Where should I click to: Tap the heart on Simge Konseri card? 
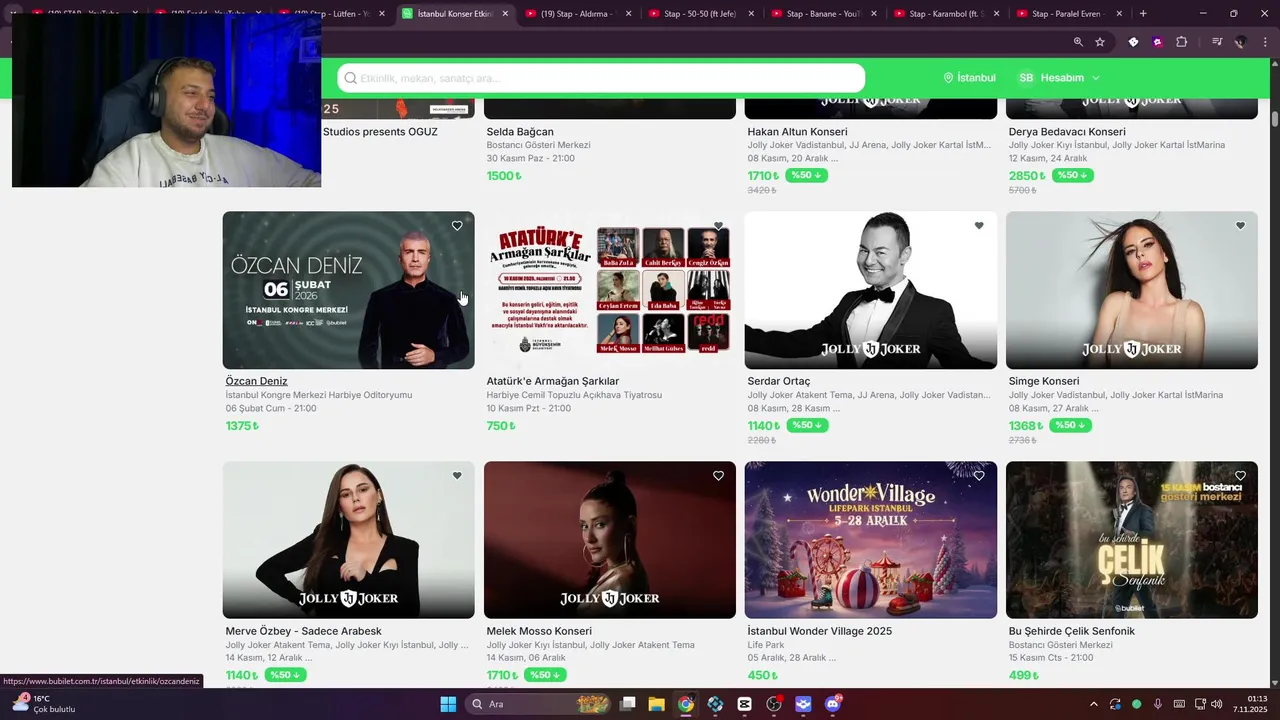1240,226
